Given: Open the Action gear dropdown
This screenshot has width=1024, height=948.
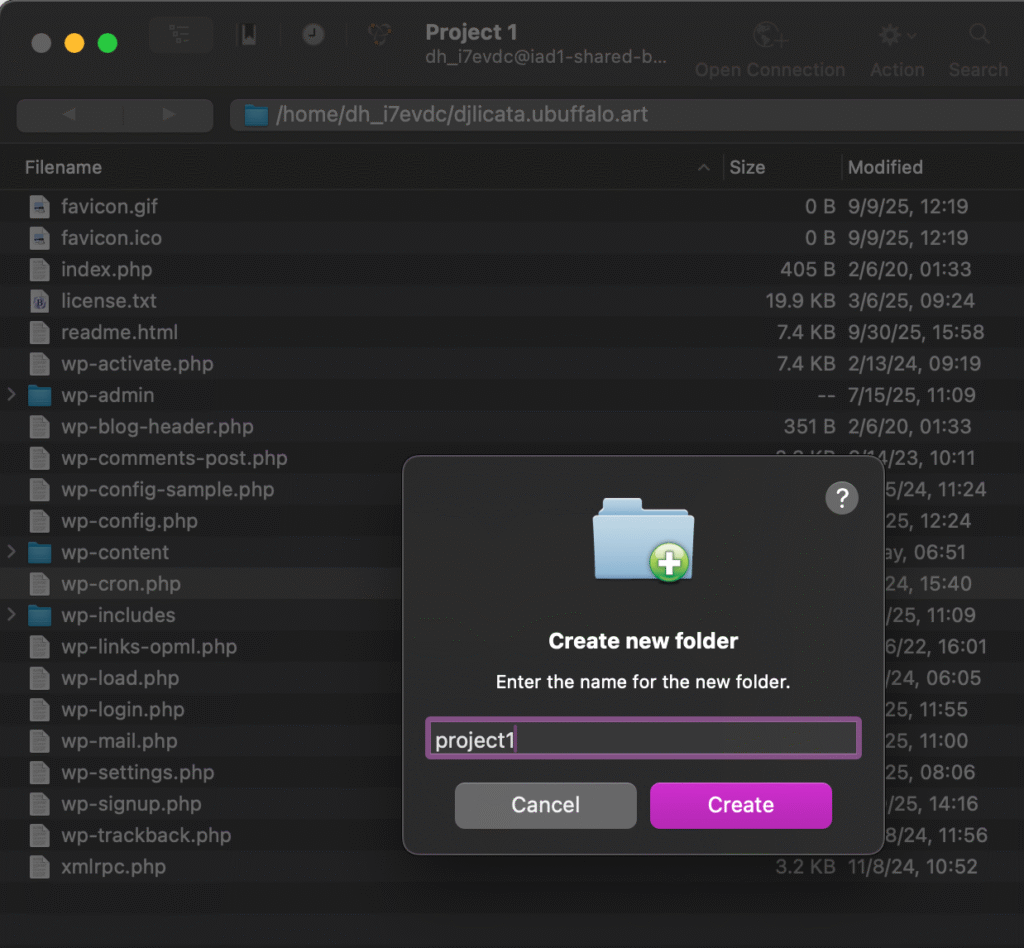Looking at the screenshot, I should coord(896,37).
